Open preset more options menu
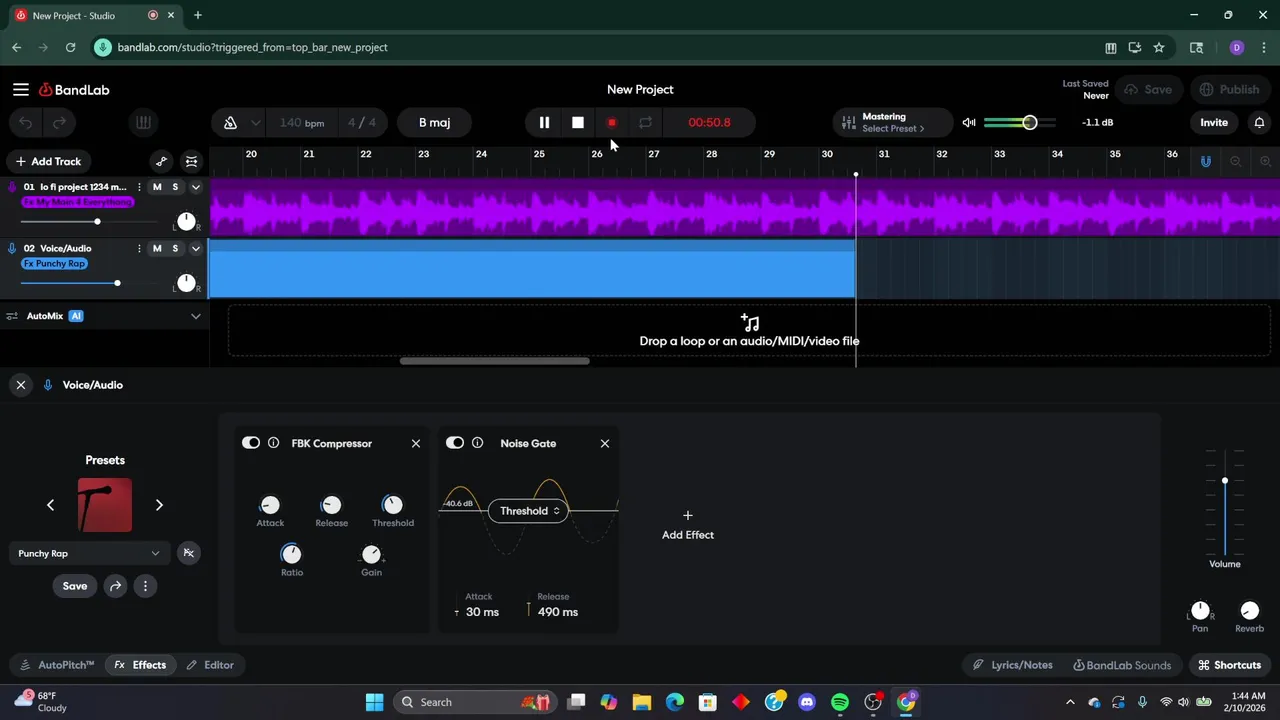Image resolution: width=1280 pixels, height=720 pixels. tap(145, 586)
